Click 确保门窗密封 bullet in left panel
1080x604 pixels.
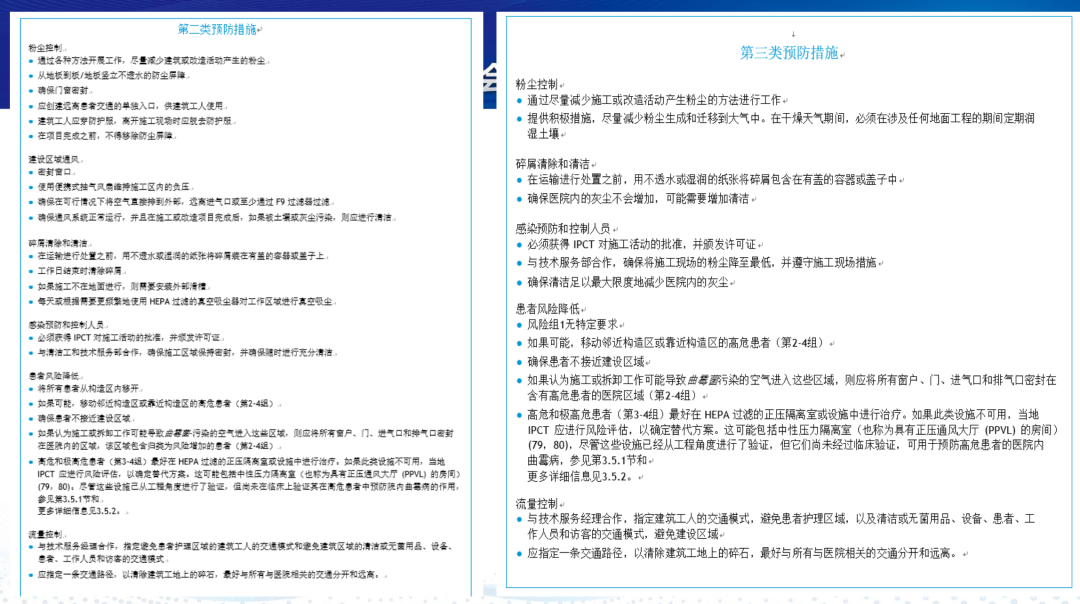coord(72,90)
